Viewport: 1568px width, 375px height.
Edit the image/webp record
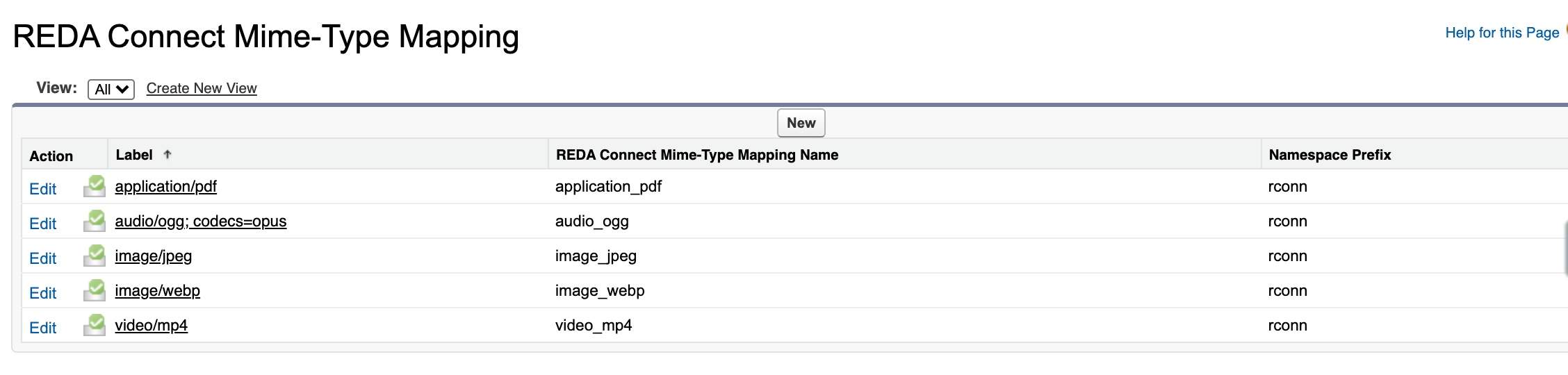pyautogui.click(x=42, y=293)
